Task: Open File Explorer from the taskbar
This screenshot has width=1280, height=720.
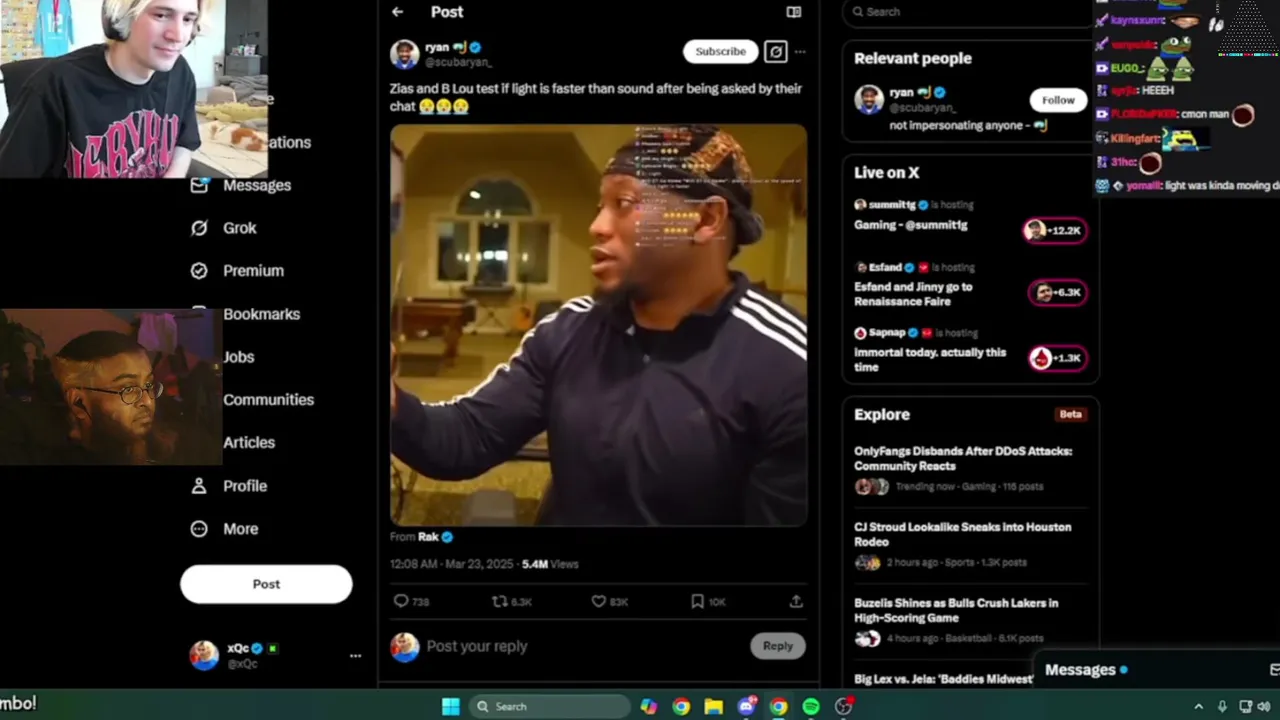Action: pyautogui.click(x=713, y=706)
